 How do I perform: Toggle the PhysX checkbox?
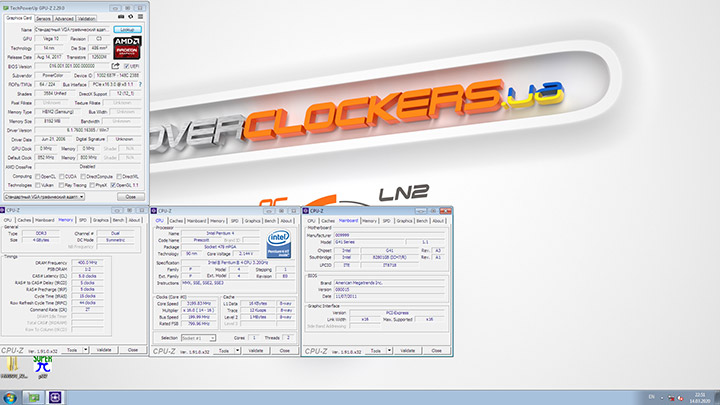point(92,185)
